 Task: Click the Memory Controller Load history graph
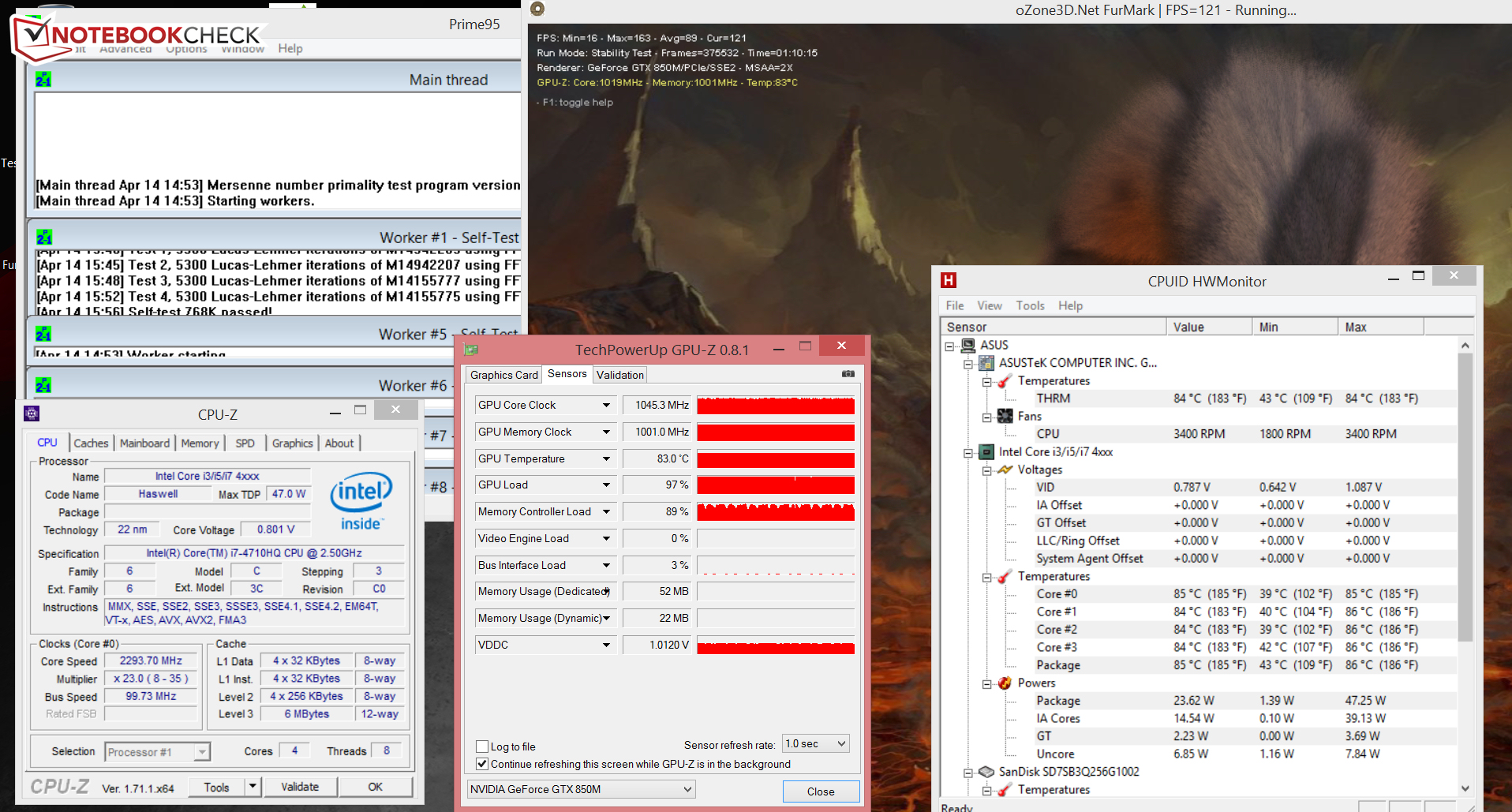[x=776, y=511]
